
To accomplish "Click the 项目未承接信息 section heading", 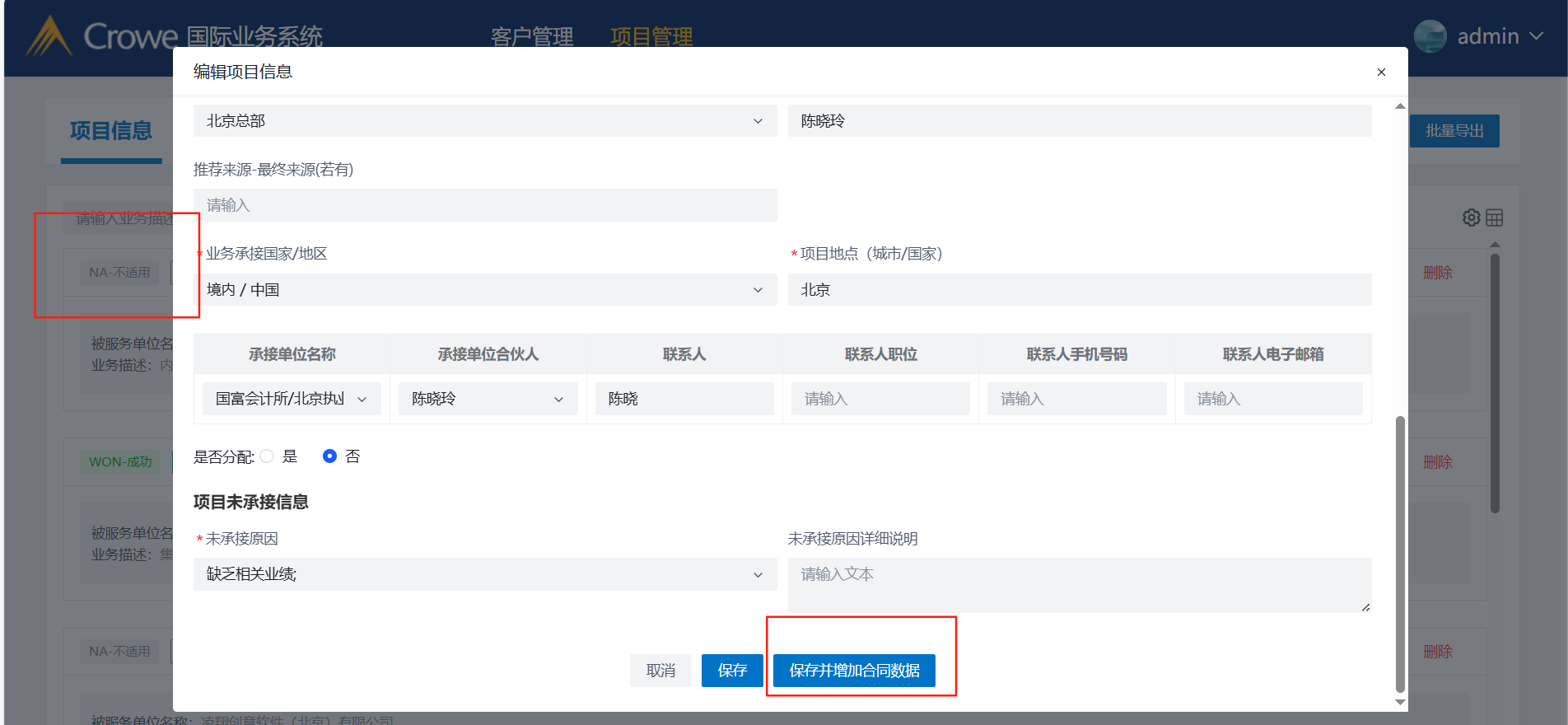I will click(251, 502).
